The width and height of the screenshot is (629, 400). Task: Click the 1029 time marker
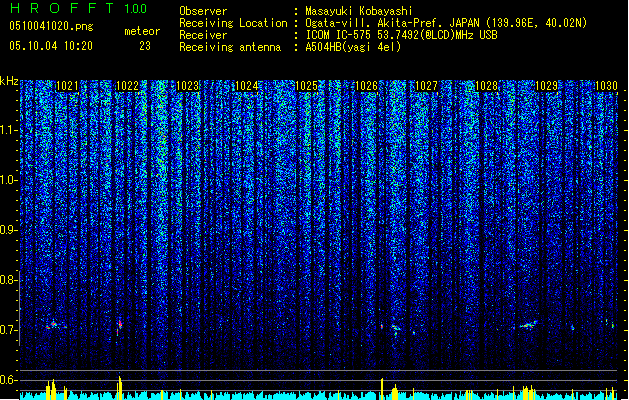[546, 86]
